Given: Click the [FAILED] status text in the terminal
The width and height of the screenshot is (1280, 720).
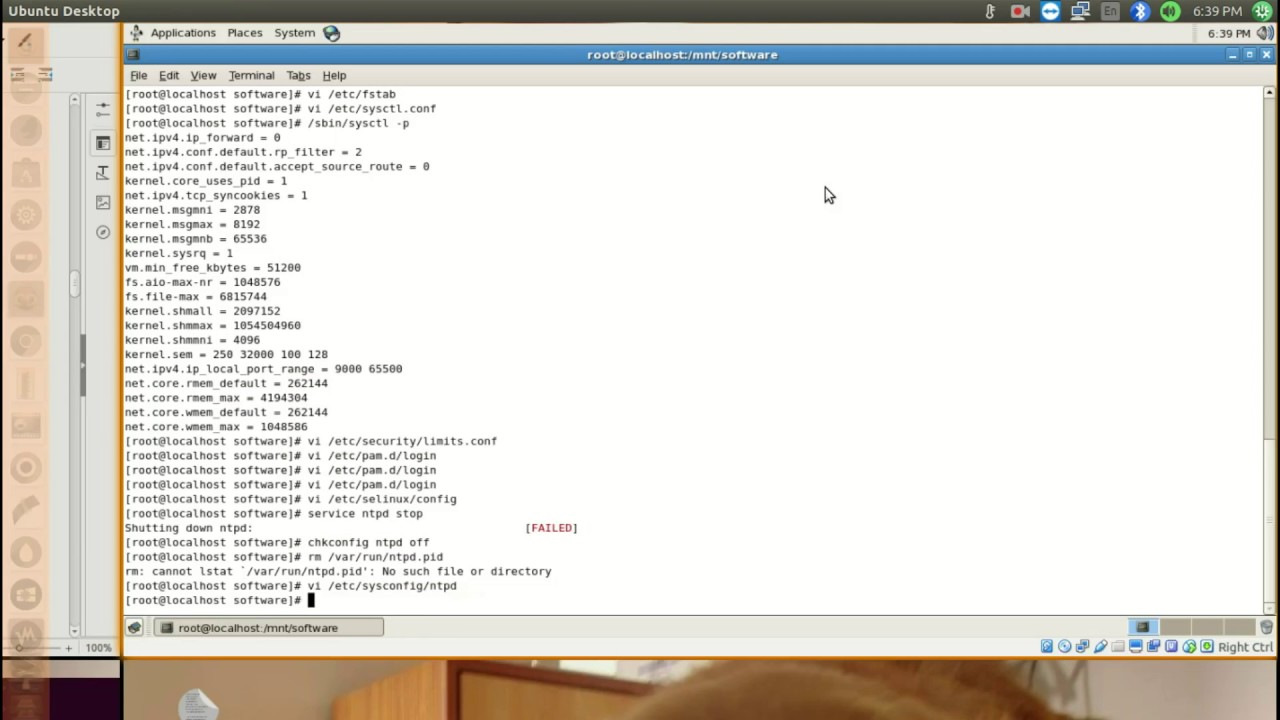Looking at the screenshot, I should (x=551, y=528).
